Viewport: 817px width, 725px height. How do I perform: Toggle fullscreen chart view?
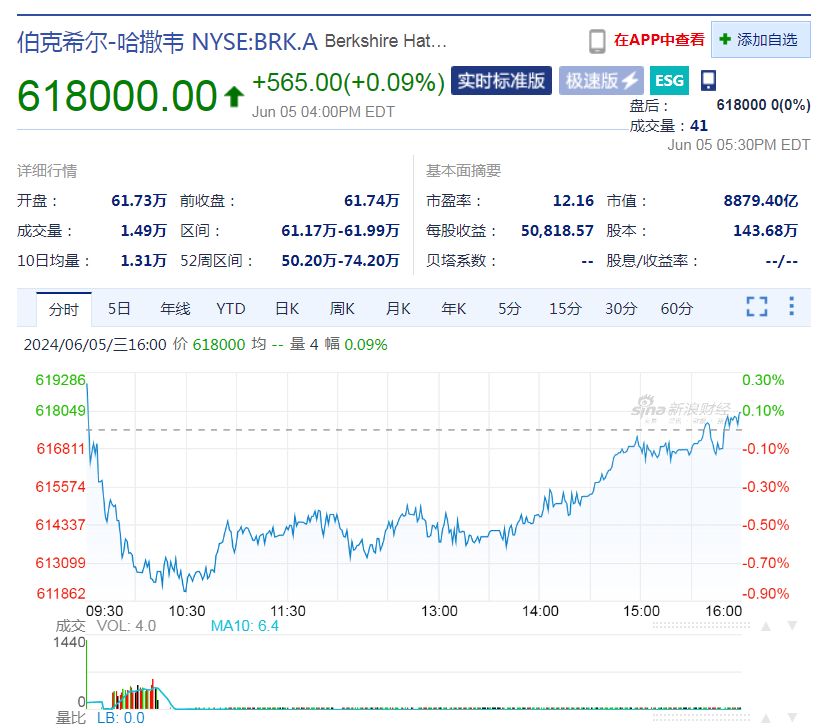coord(757,307)
